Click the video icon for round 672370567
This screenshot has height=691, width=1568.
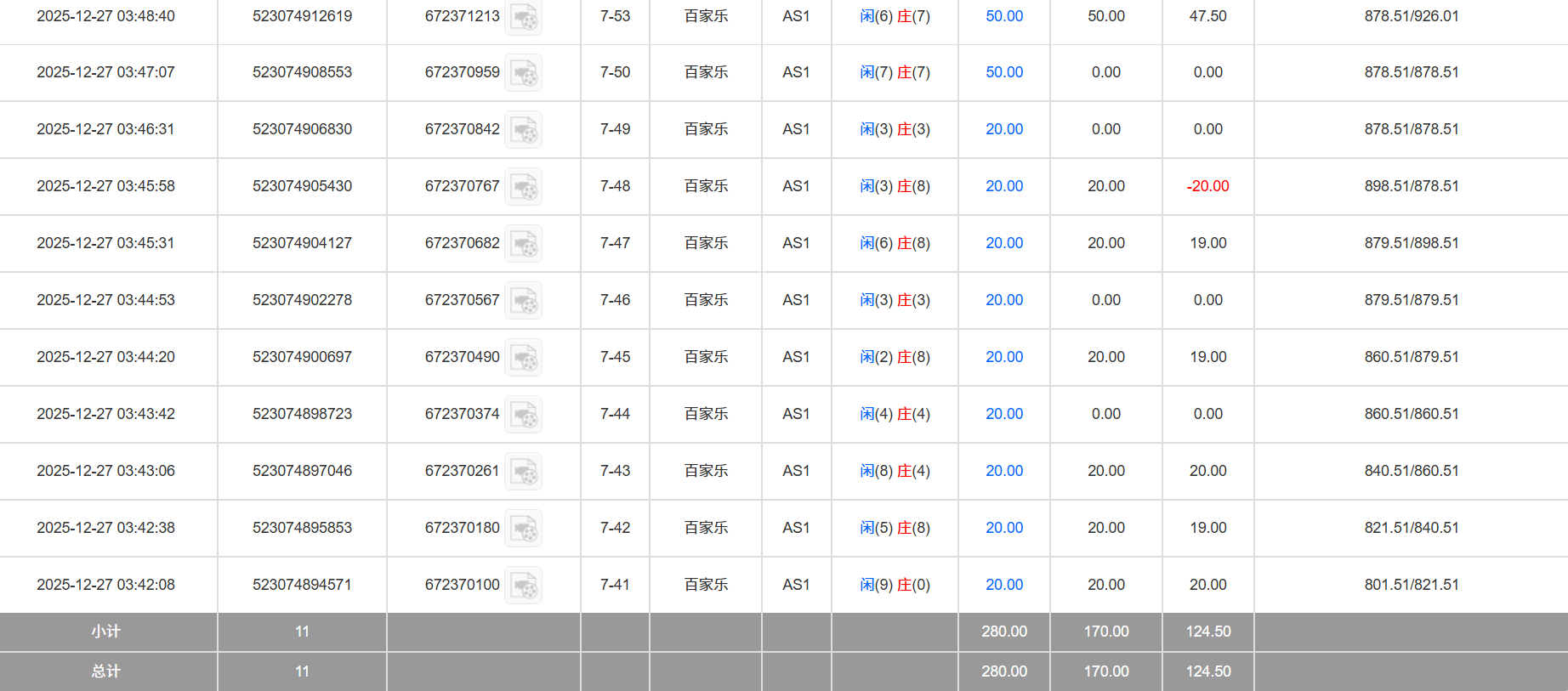(523, 301)
